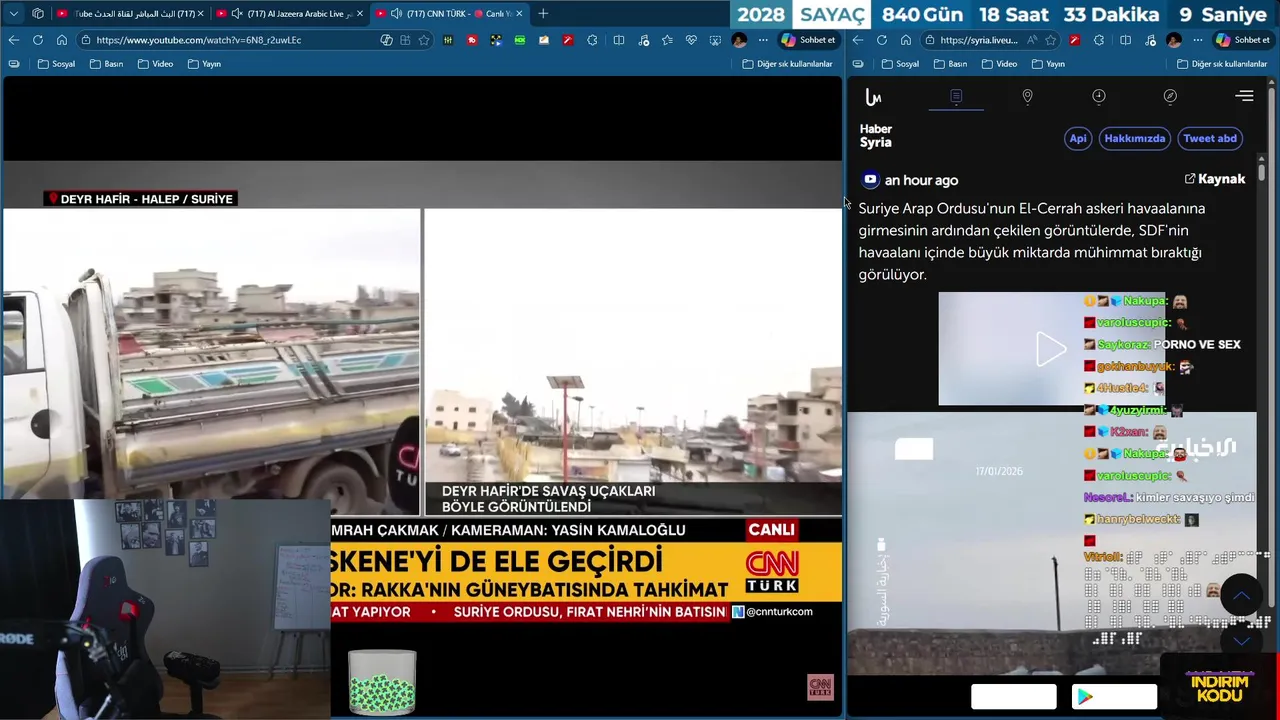This screenshot has width=1280, height=720.
Task: Open Sosyal folder in right browser bookmarks bar
Action: 900,64
